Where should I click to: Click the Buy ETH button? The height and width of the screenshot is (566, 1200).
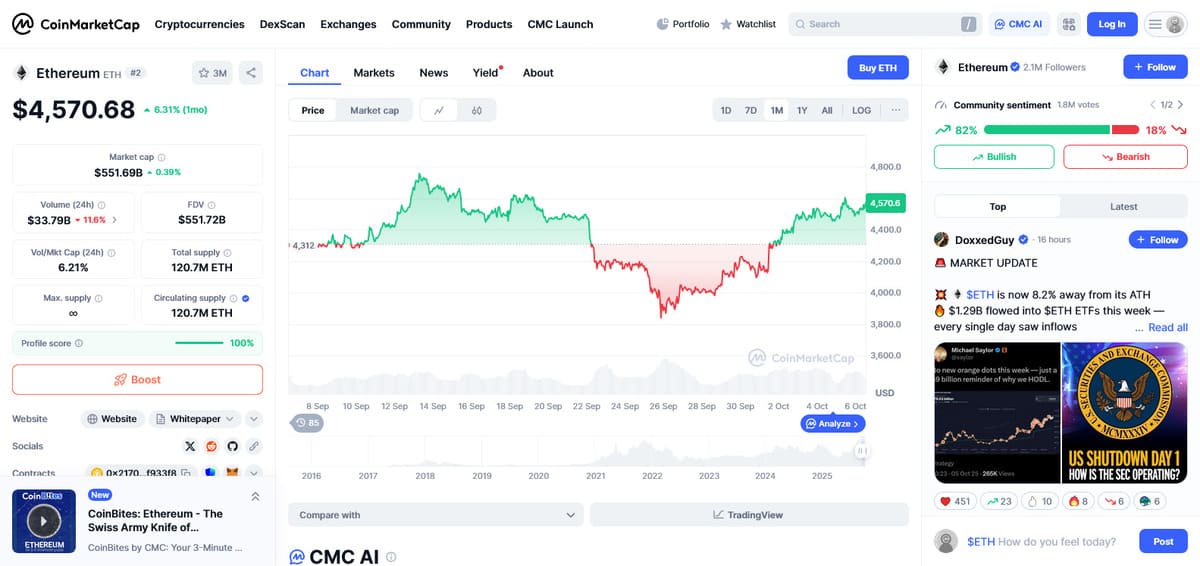(877, 68)
